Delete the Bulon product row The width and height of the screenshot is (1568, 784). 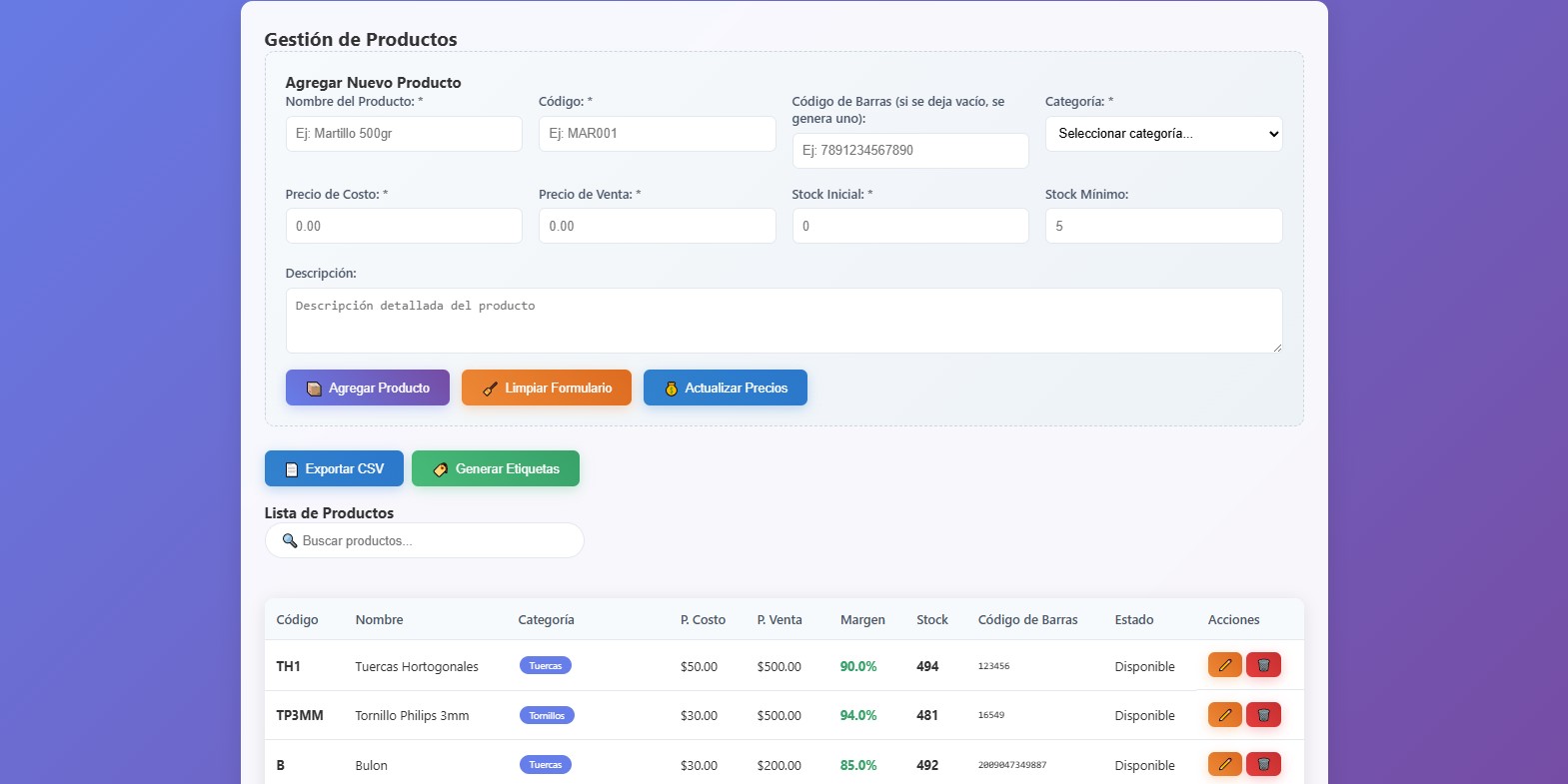(x=1263, y=764)
